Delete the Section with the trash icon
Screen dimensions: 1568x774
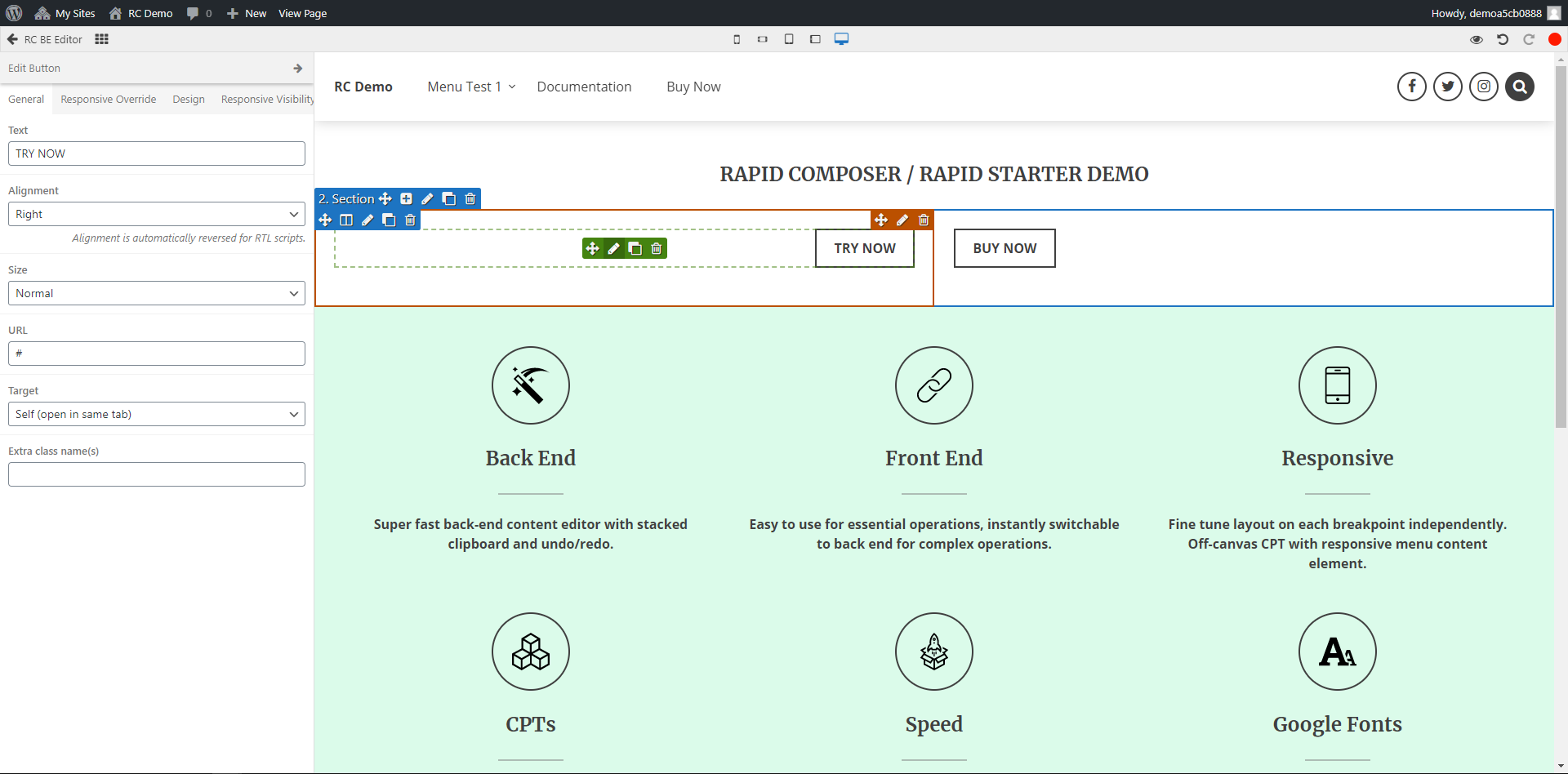tap(470, 198)
